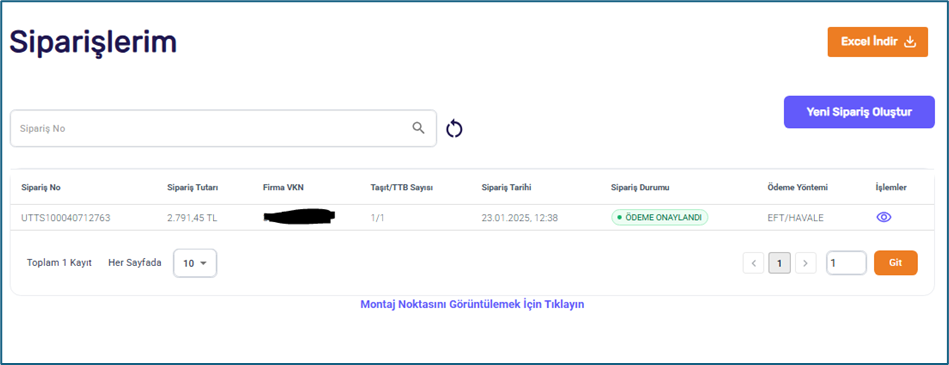Click the 1/1 vehicle count cell
The width and height of the screenshot is (949, 365).
tap(378, 218)
